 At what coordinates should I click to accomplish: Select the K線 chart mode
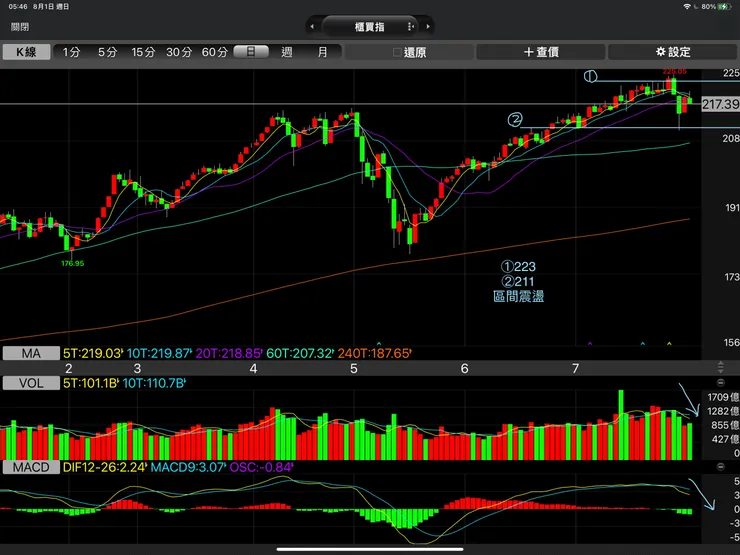tap(26, 52)
